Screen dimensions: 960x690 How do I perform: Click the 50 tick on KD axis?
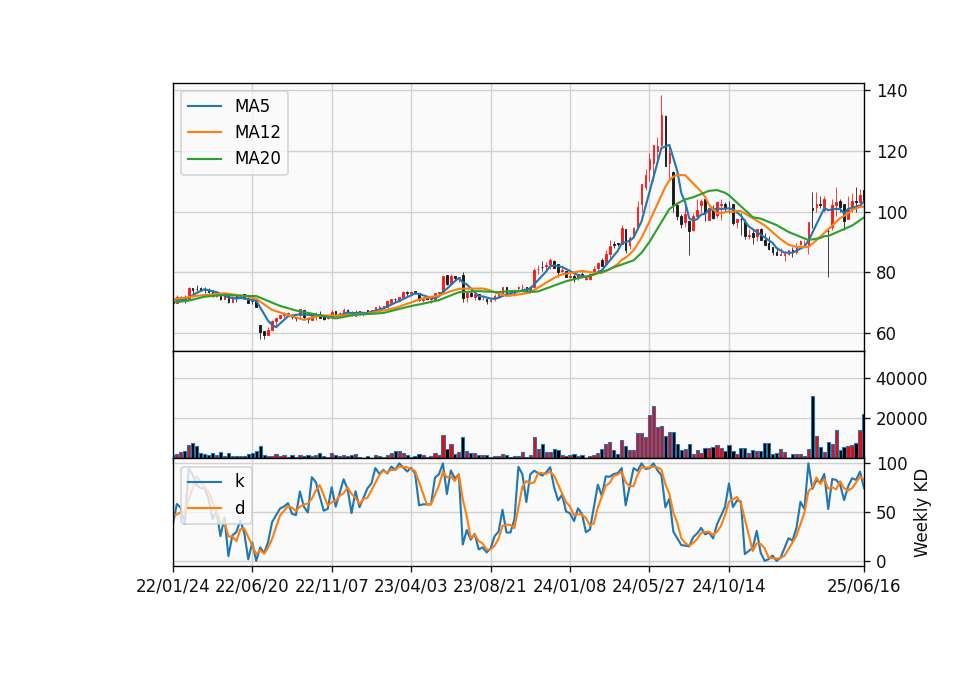click(887, 513)
